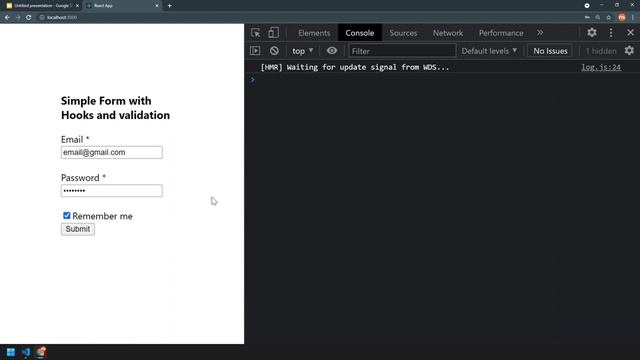
Task: Focus the console Filter field
Action: (402, 51)
